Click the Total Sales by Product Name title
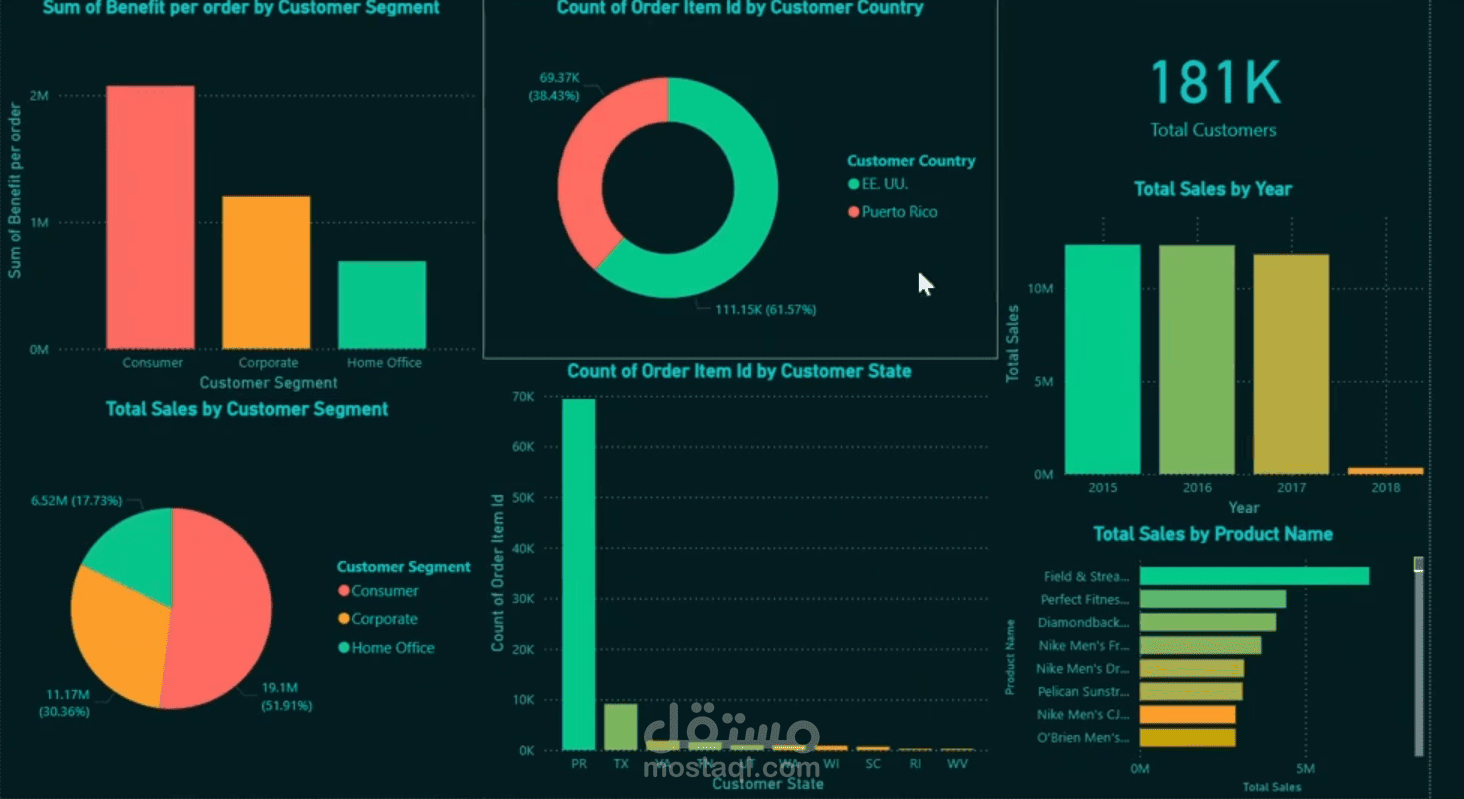The width and height of the screenshot is (1464, 799). point(1213,534)
